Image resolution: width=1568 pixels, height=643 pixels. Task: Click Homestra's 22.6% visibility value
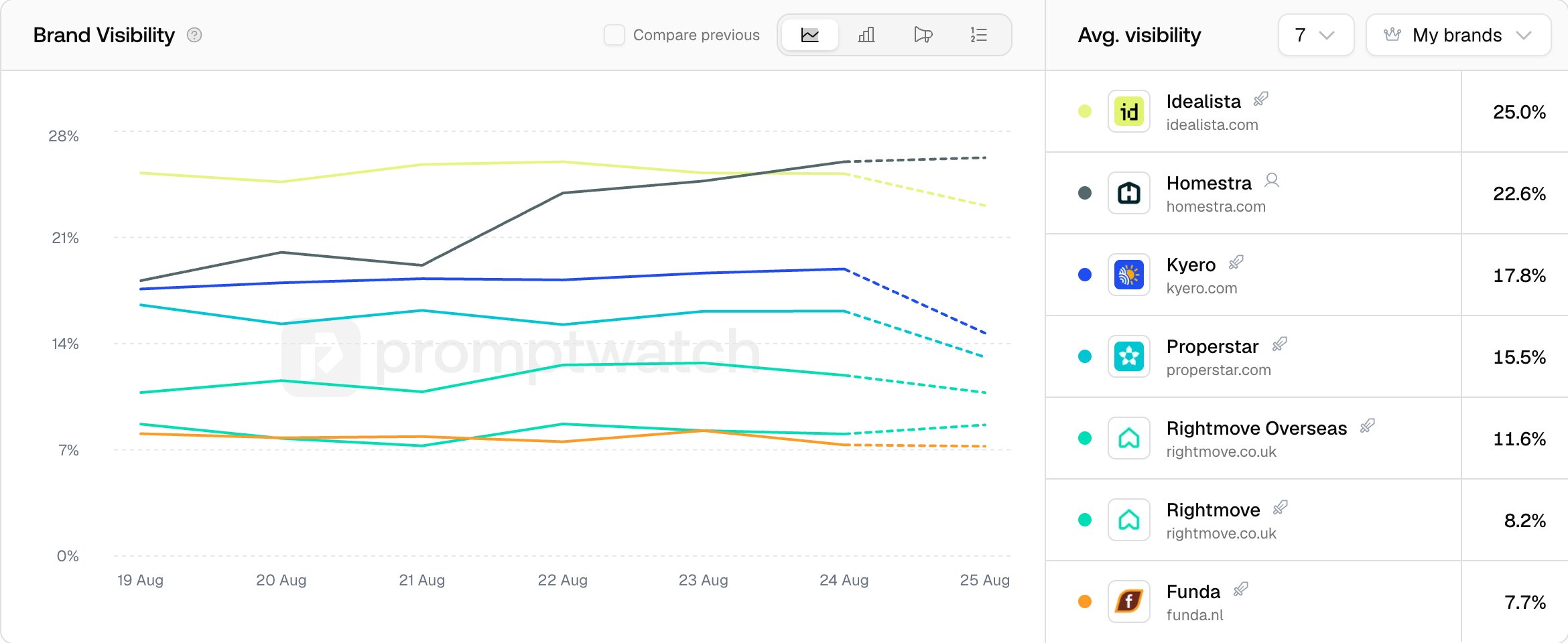1519,194
